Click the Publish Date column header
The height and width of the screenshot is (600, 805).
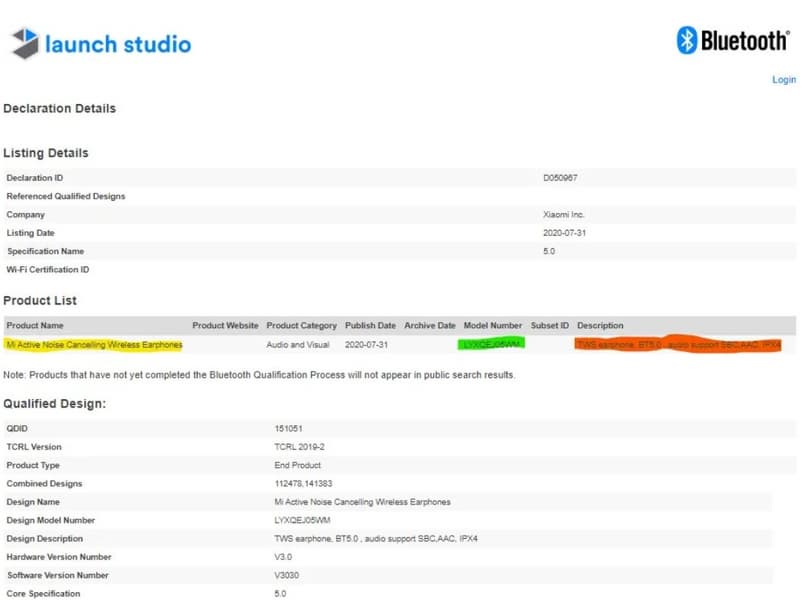370,326
